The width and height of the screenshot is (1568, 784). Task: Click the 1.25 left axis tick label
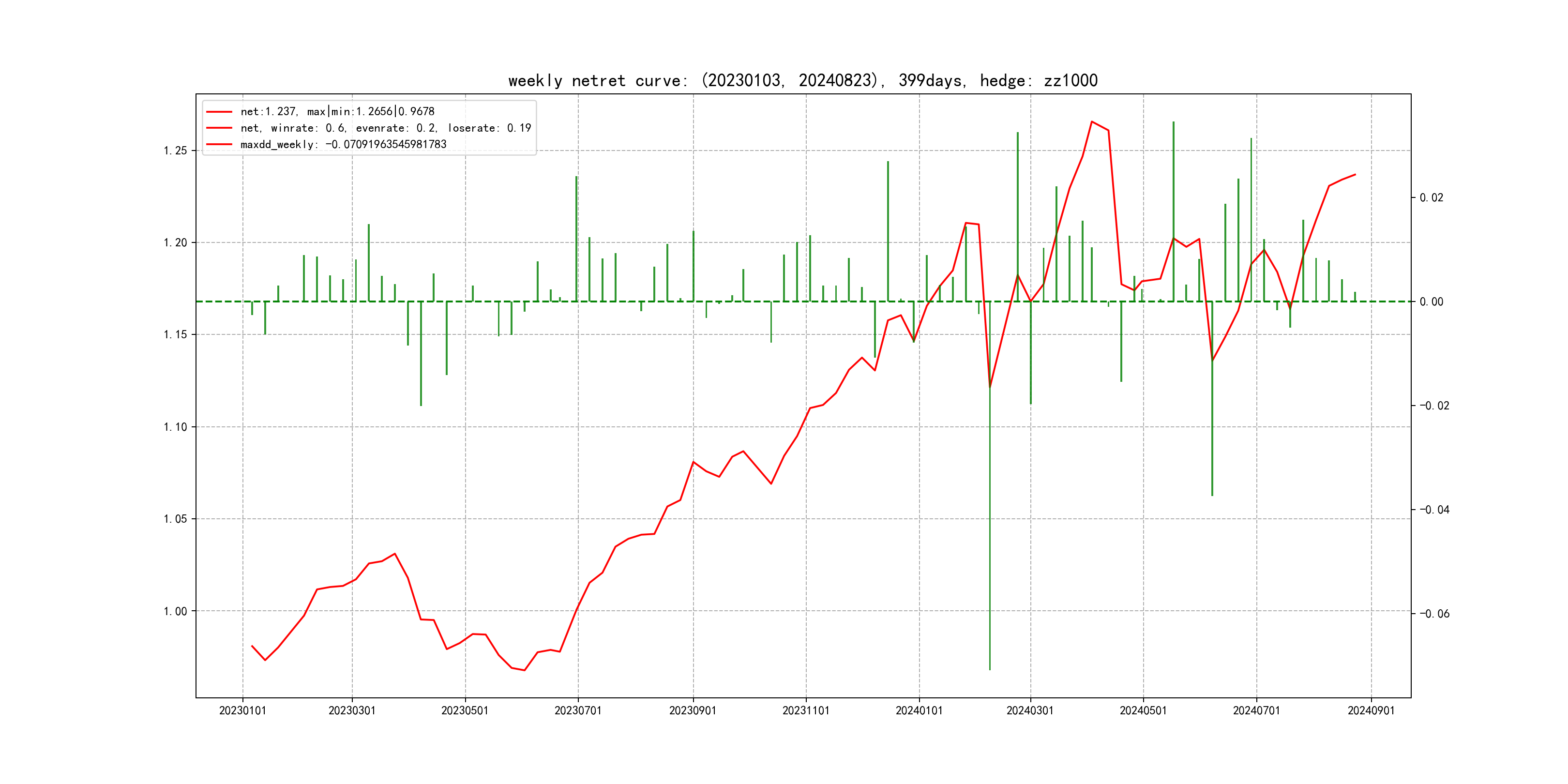pos(175,151)
